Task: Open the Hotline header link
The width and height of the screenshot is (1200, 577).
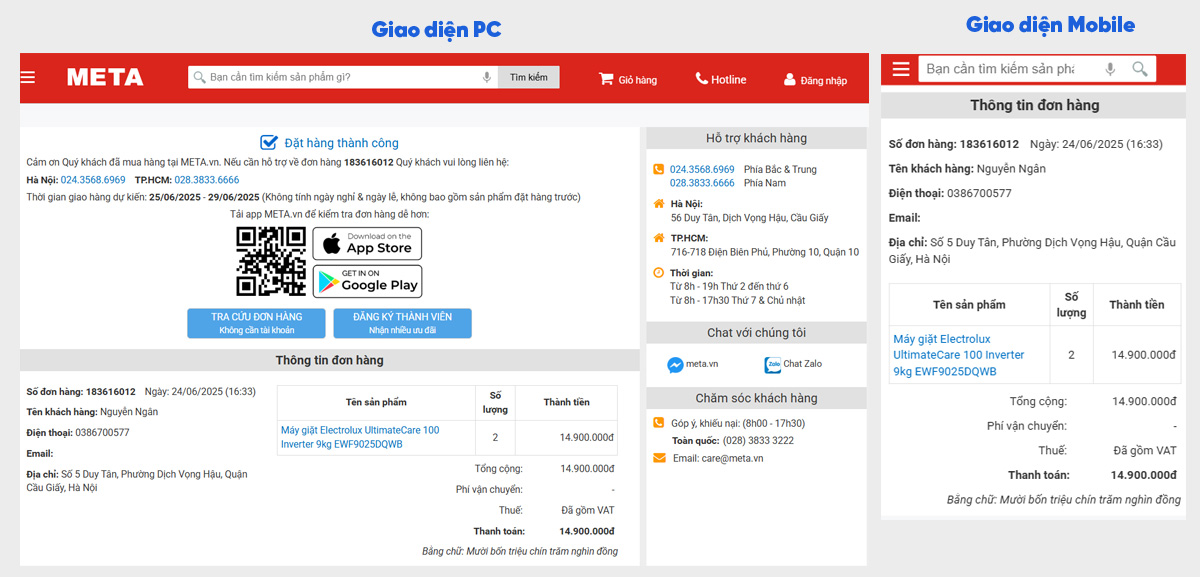Action: [721, 79]
